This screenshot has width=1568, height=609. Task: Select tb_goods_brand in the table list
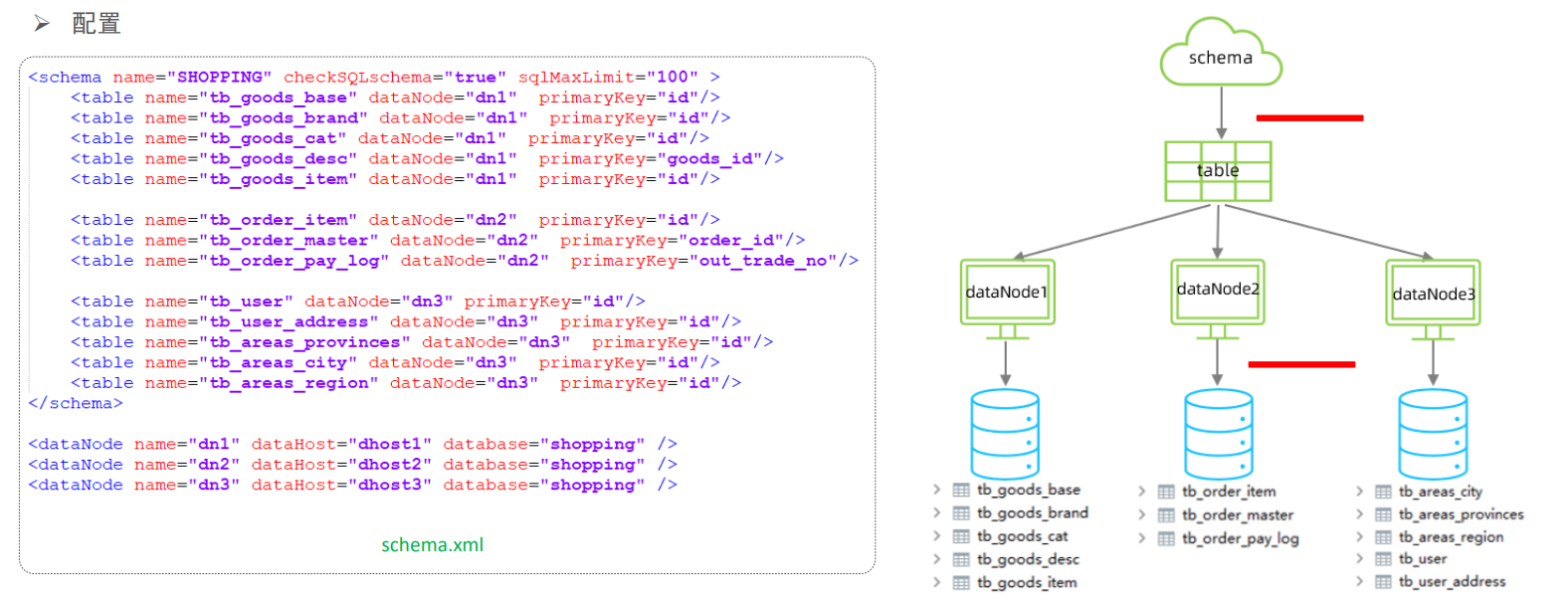pos(1033,512)
